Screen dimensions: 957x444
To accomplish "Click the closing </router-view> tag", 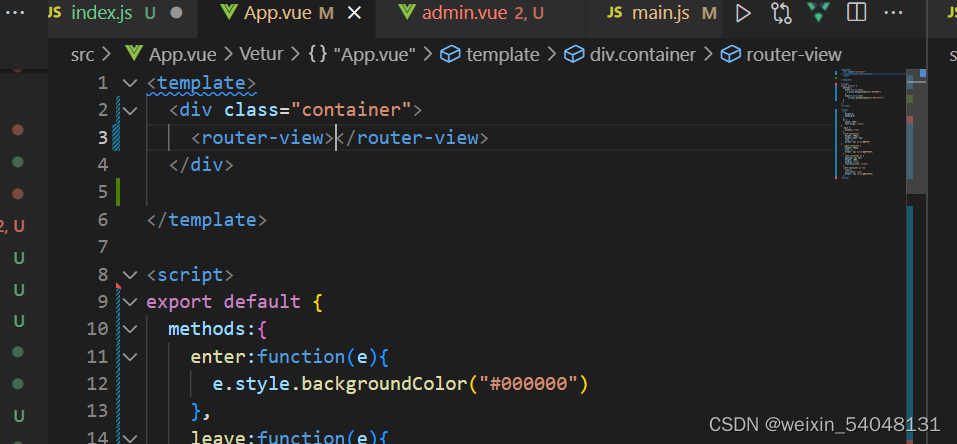I will tap(412, 137).
